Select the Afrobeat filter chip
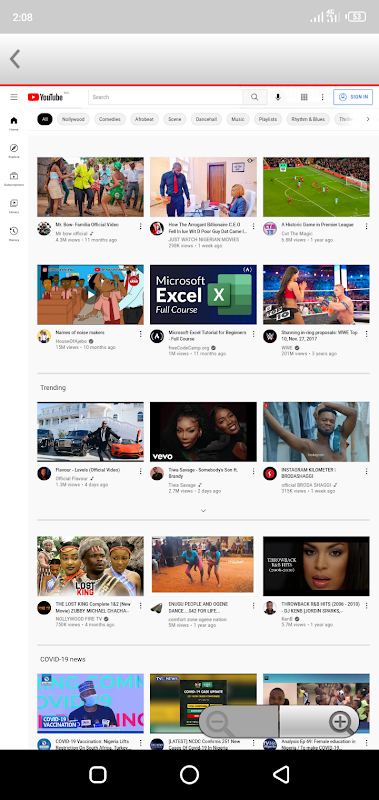 (144, 119)
